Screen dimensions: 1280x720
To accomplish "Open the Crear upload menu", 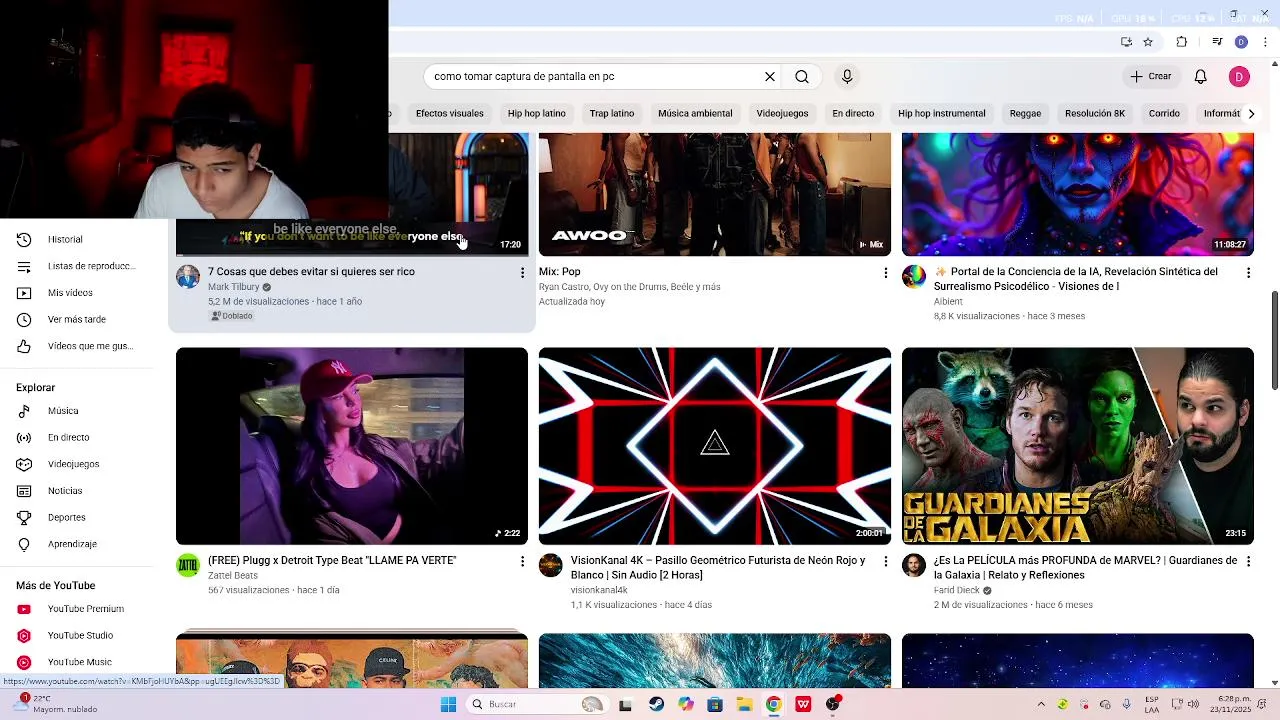I will [x=1151, y=76].
